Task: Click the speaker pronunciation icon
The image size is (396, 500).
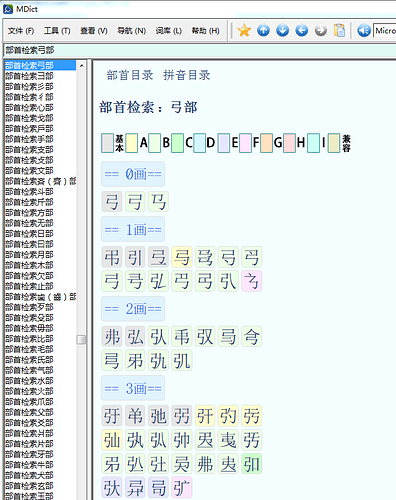Action: pos(364,31)
